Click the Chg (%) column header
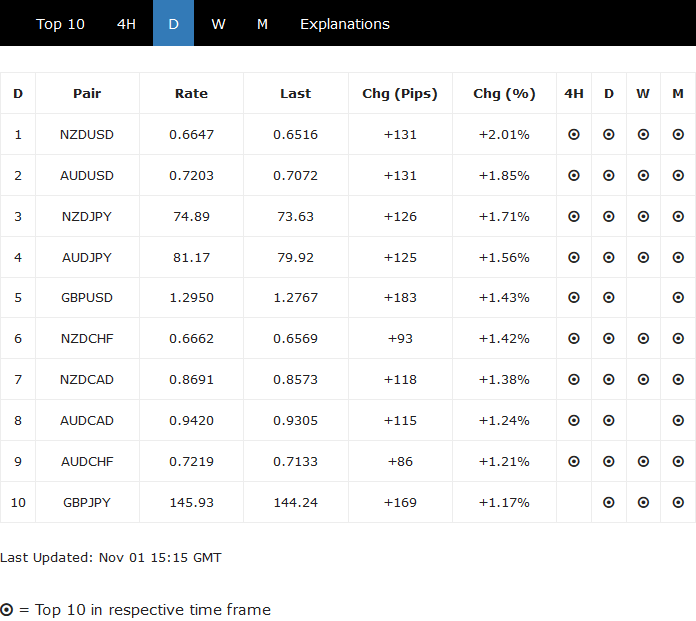Screen dimensions: 696x621 [x=504, y=93]
